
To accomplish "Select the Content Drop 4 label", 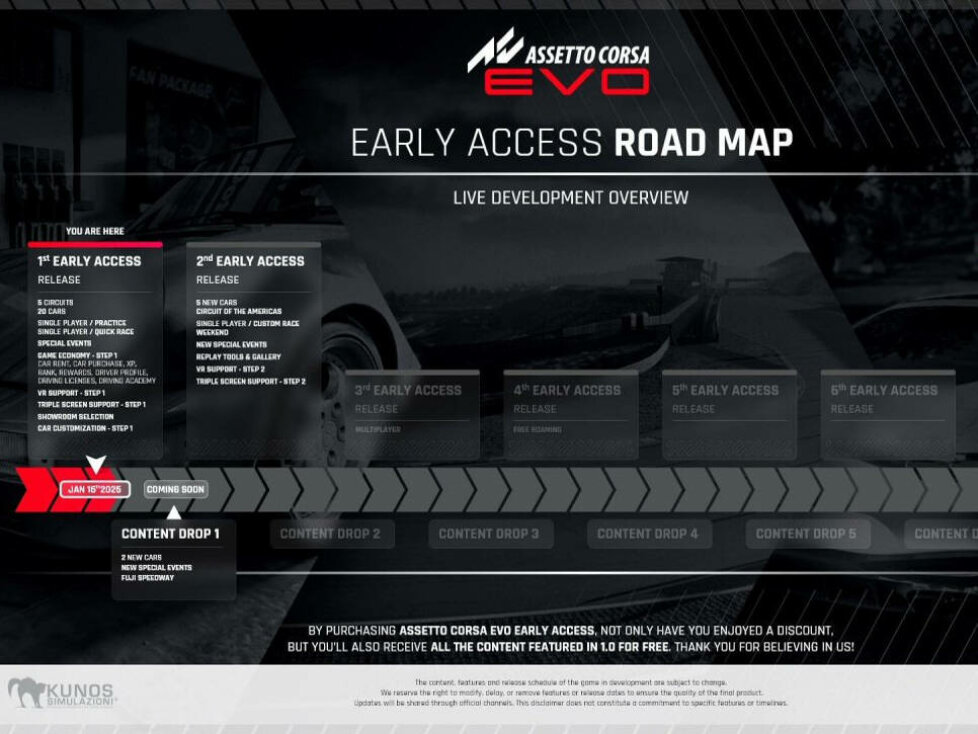I will coord(649,534).
